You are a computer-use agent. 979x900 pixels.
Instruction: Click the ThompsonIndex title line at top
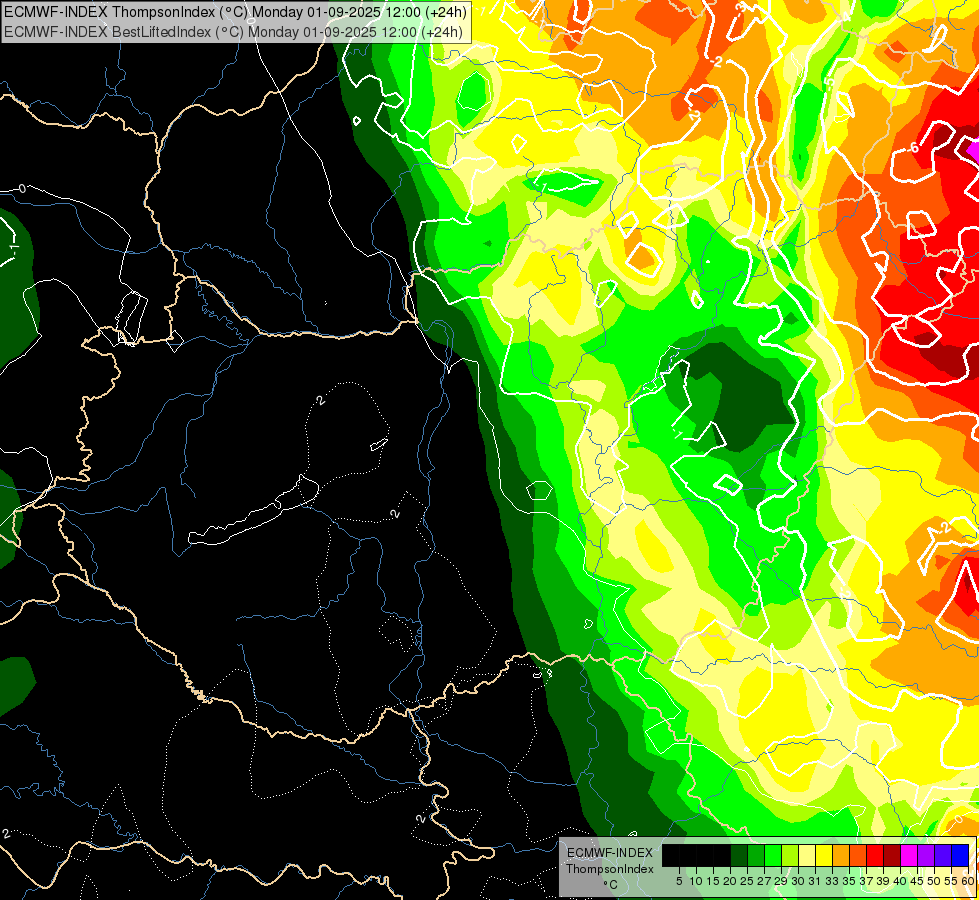(x=235, y=11)
